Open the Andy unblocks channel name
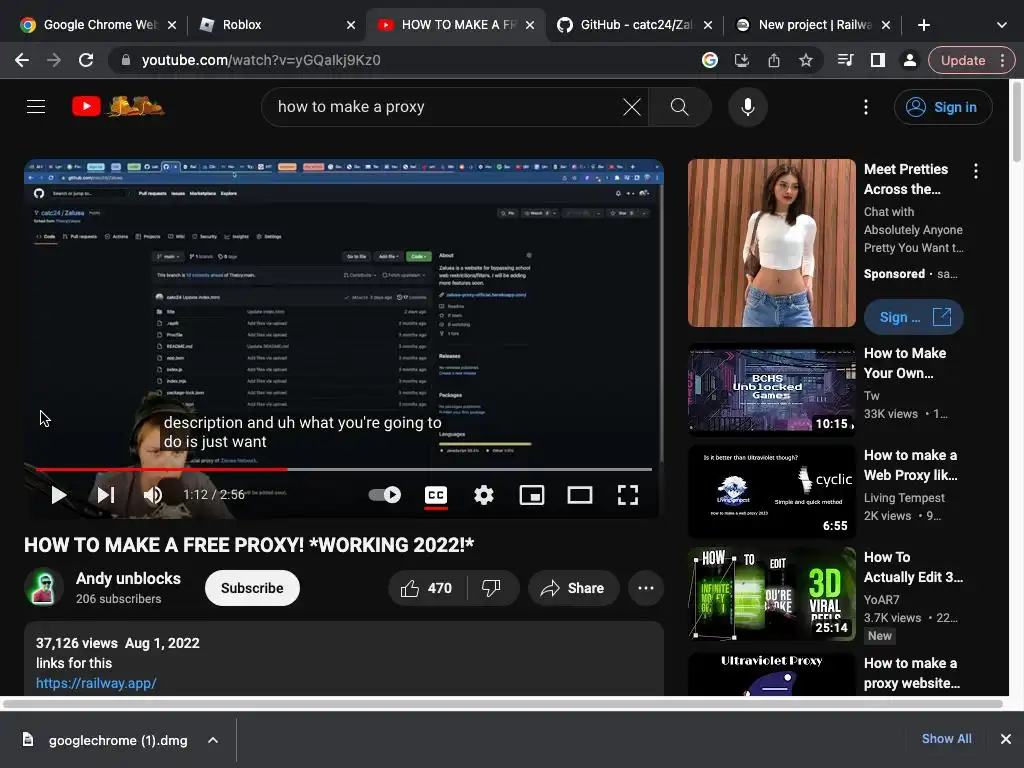Viewport: 1024px width, 768px height. tap(128, 579)
